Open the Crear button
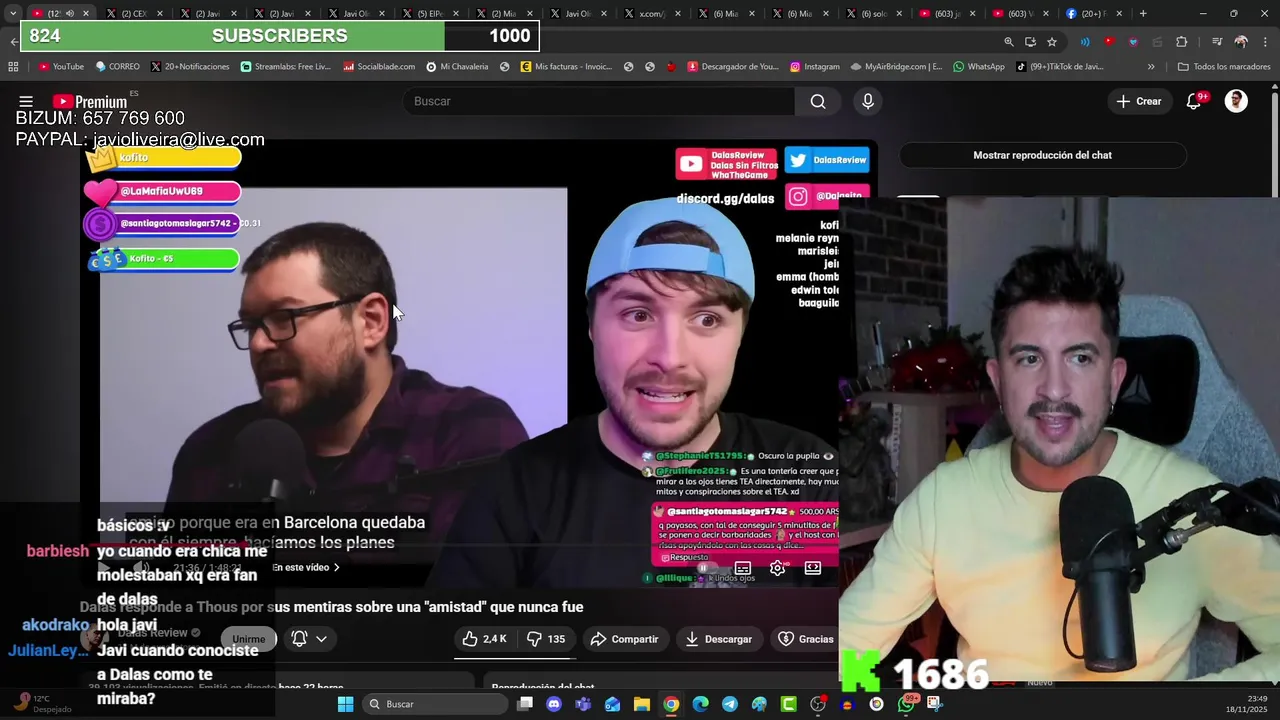This screenshot has height=720, width=1280. click(1139, 101)
